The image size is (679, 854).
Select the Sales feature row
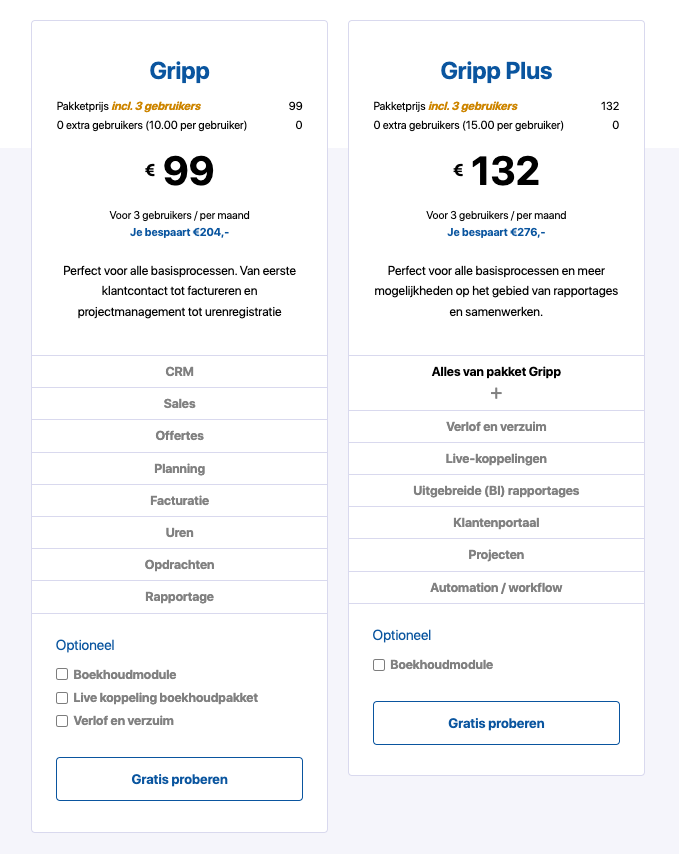(x=179, y=403)
